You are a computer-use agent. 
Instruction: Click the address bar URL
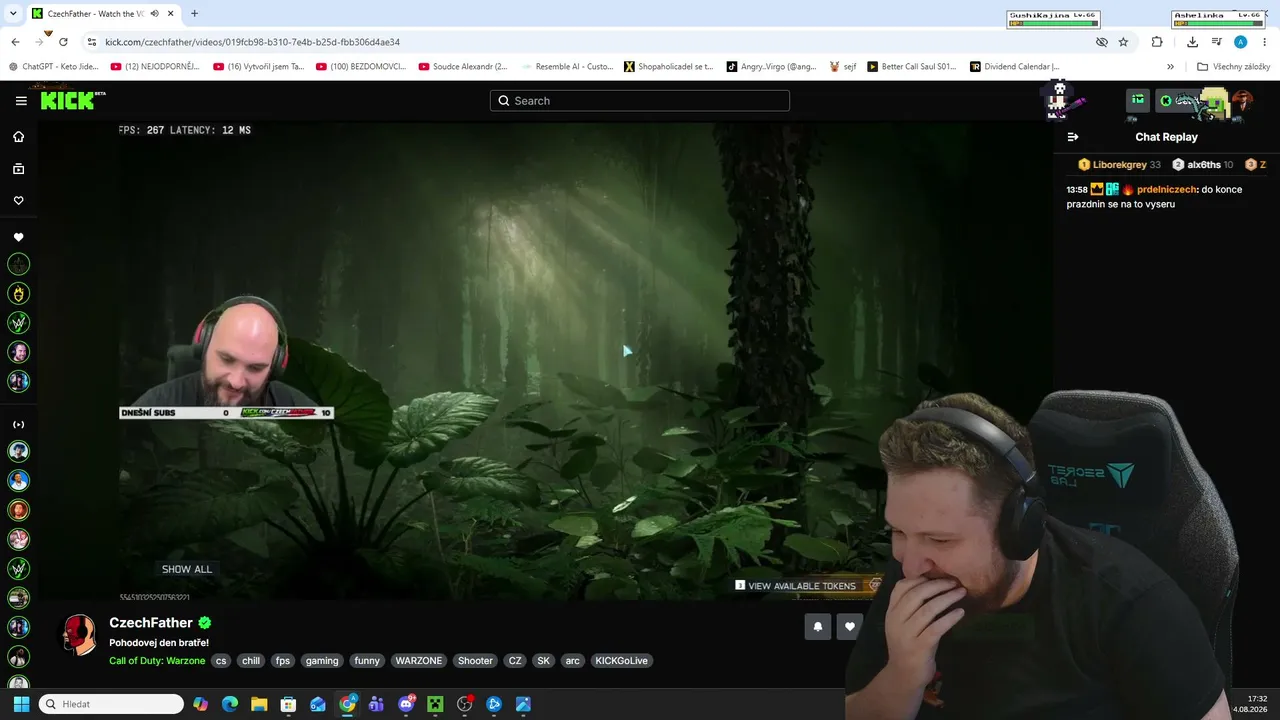[252, 42]
